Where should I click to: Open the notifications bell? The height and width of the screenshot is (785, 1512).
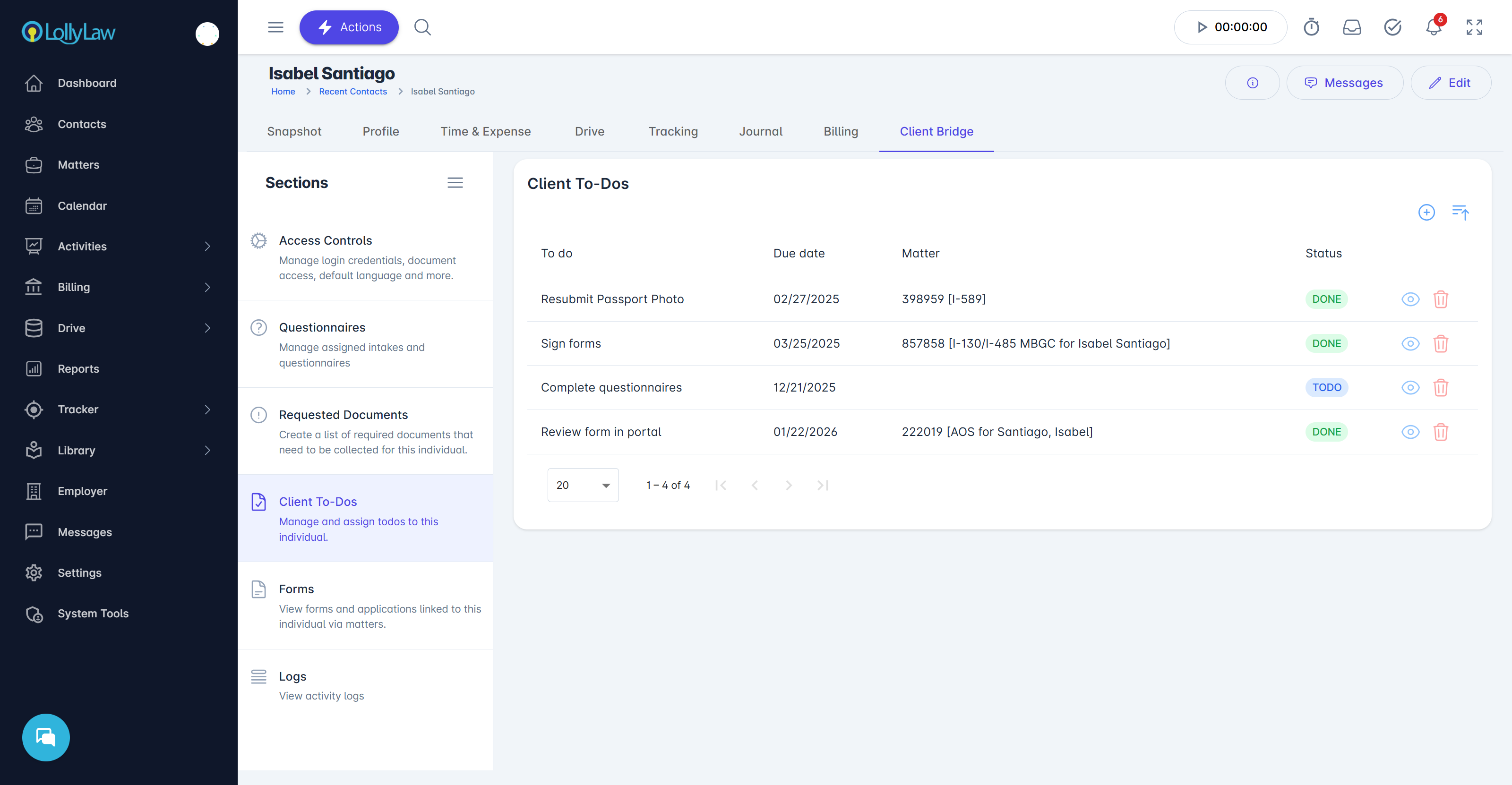(1434, 27)
